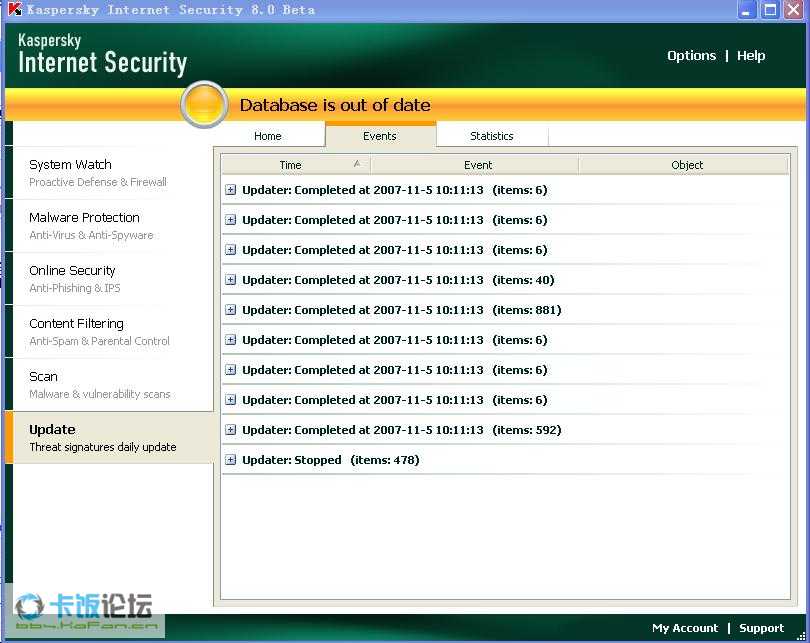The width and height of the screenshot is (810, 643).
Task: Select the Updater Completed '(items: 592)' row text
Action: pos(402,430)
